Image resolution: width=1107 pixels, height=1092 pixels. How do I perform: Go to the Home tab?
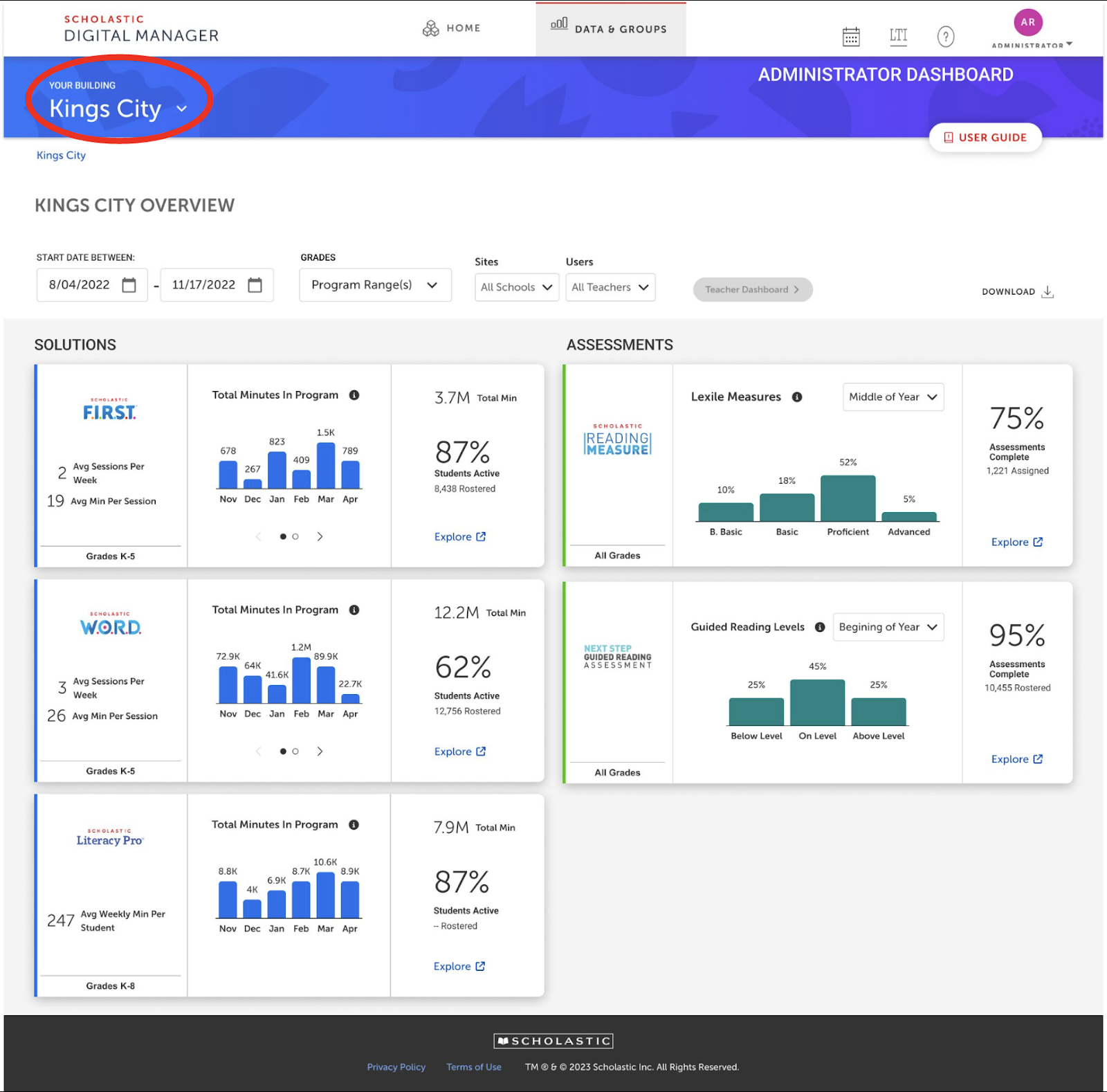tap(451, 28)
